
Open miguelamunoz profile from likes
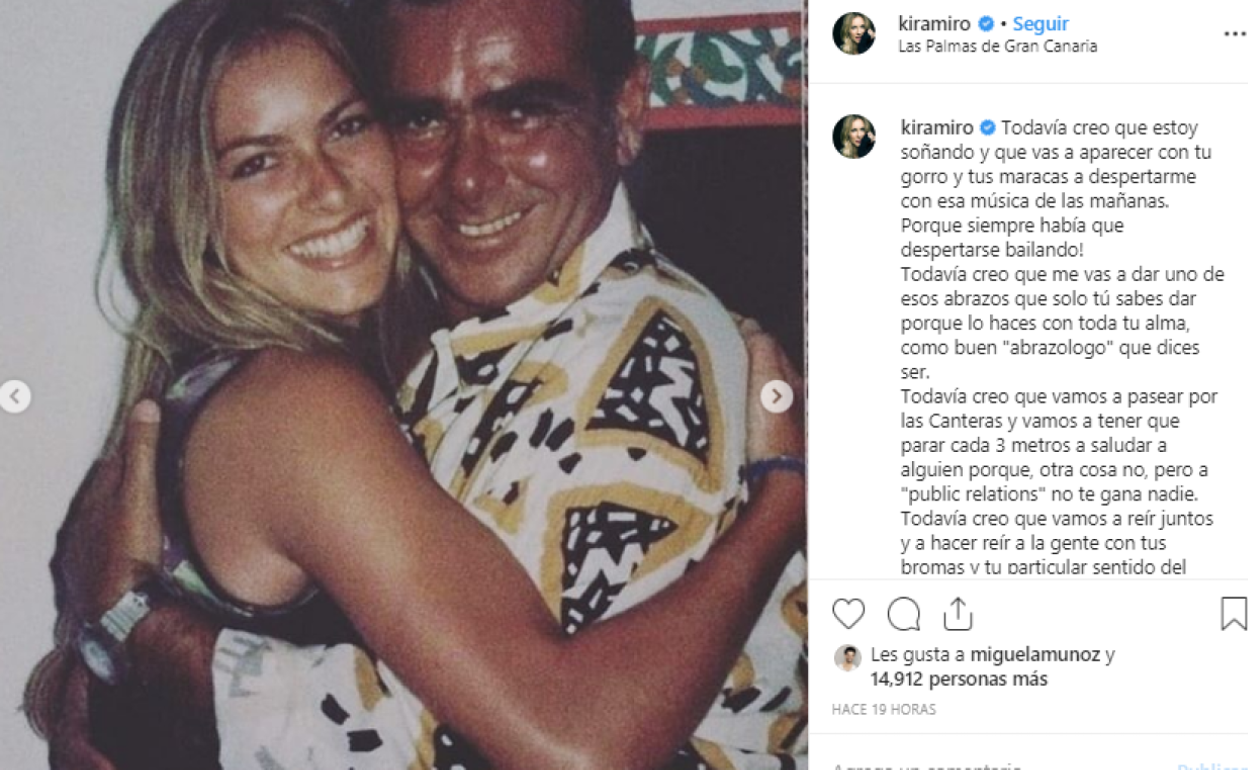click(x=1034, y=655)
